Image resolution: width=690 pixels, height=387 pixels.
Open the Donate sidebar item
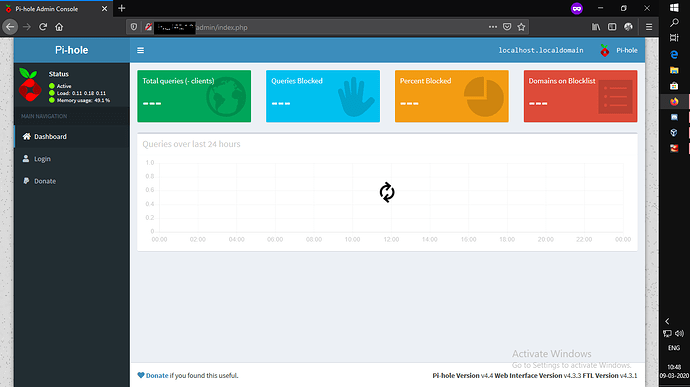tap(72, 181)
